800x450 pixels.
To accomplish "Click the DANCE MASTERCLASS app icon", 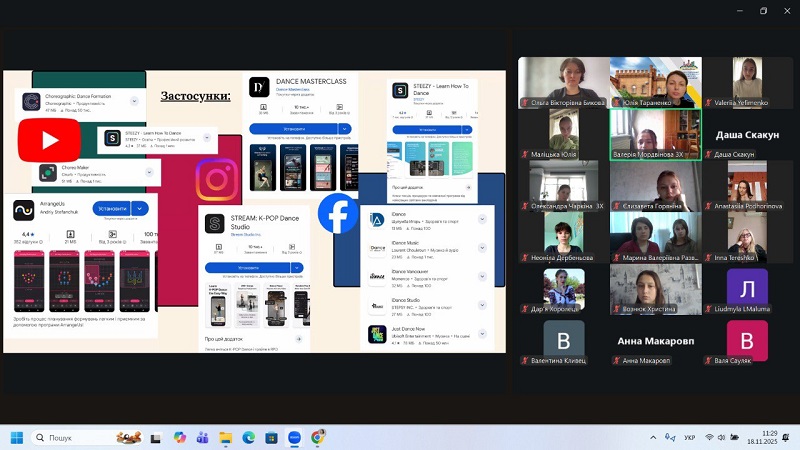I will coord(259,87).
